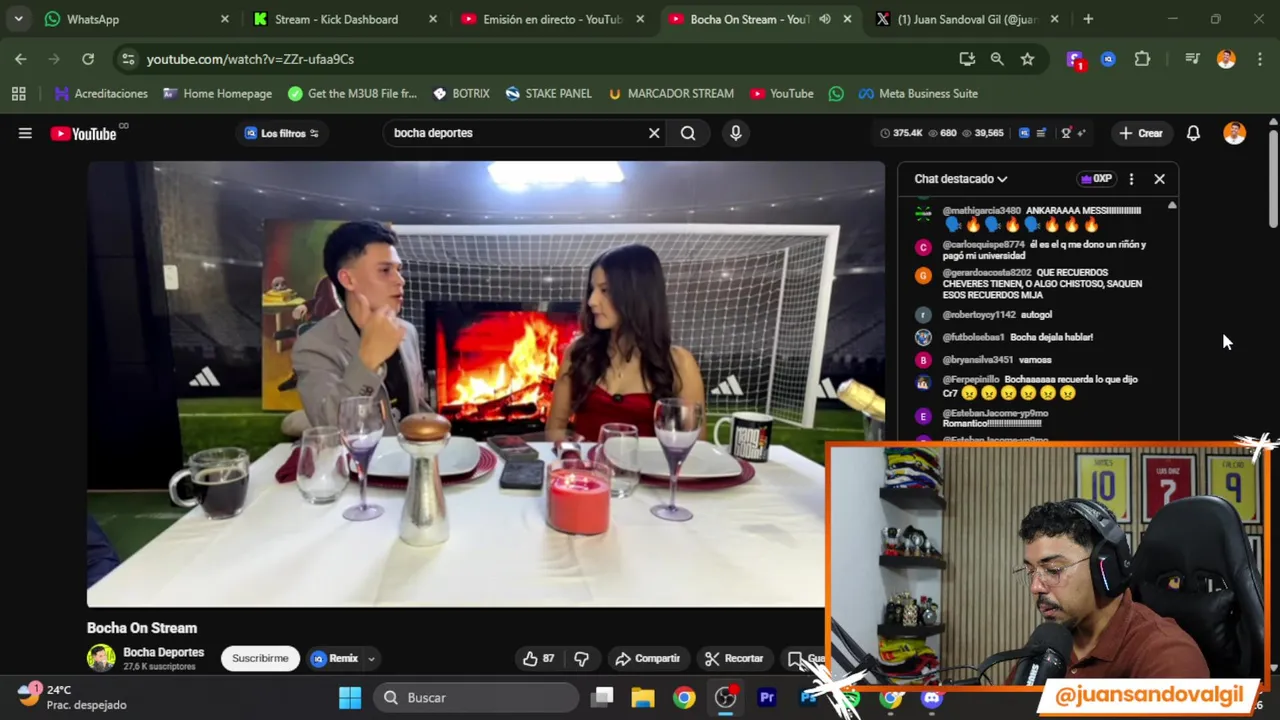Clip the video with Recortar
This screenshot has width=1280, height=720.
[x=734, y=658]
